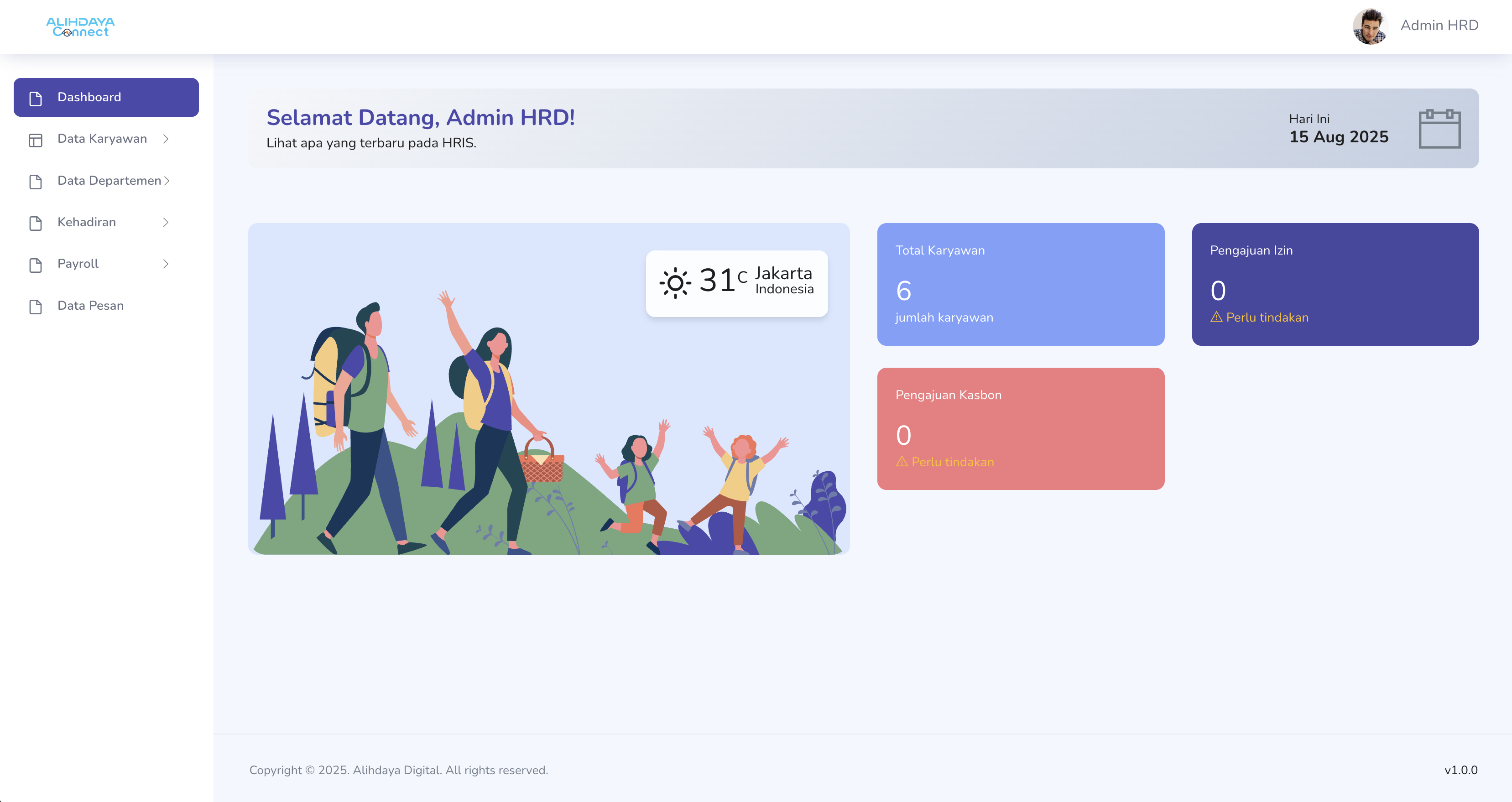Click the Kehadiran page icon
The width and height of the screenshot is (1512, 802).
(x=36, y=222)
